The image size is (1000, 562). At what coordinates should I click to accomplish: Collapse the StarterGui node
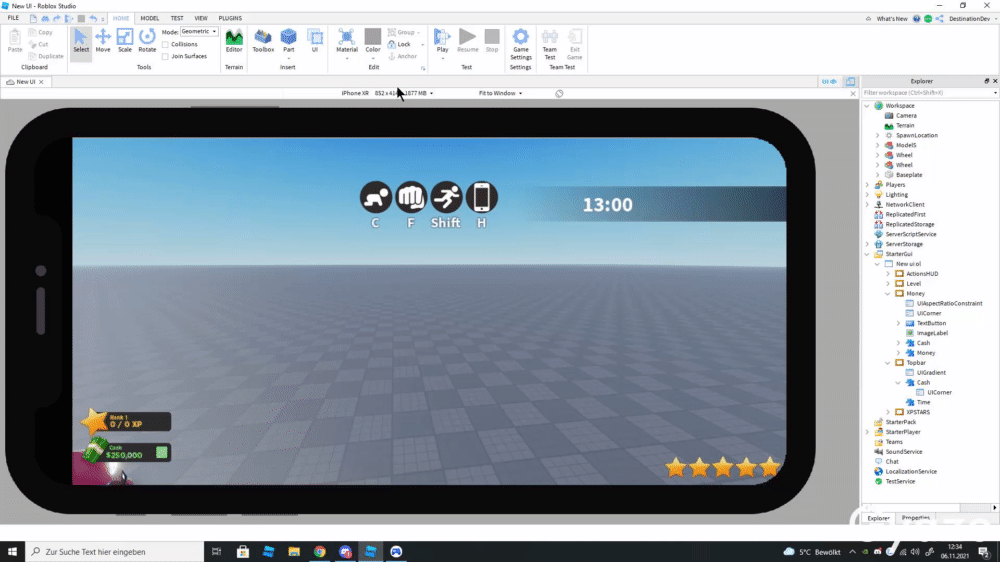tap(867, 254)
